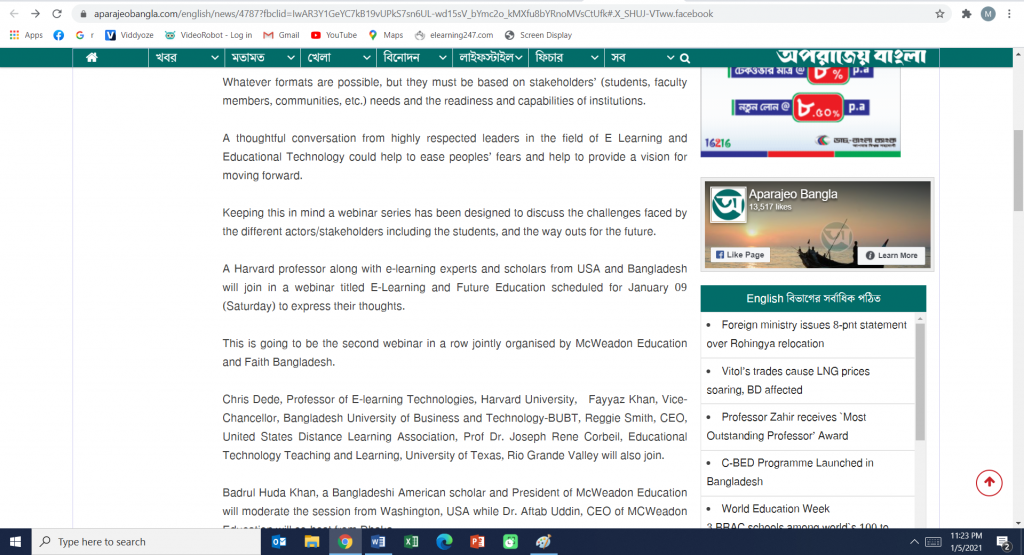Open C-BED Programme Launched in Bangladesh article
The width and height of the screenshot is (1024, 555).
click(790, 471)
